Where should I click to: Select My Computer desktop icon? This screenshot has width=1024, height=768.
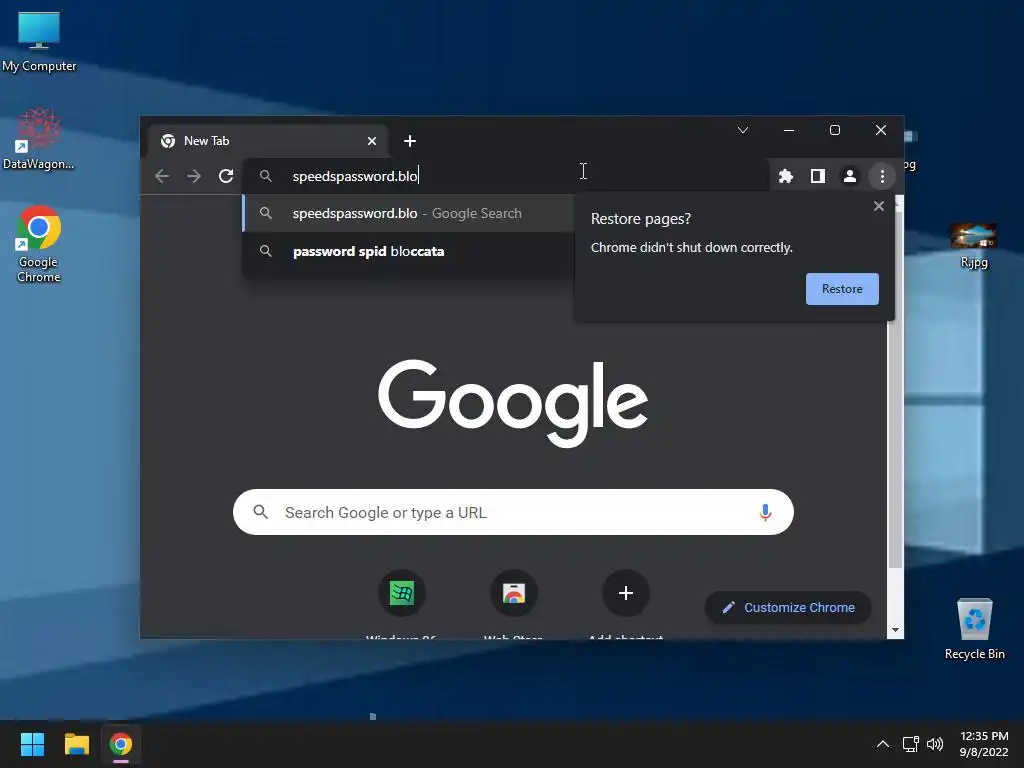coord(39,42)
